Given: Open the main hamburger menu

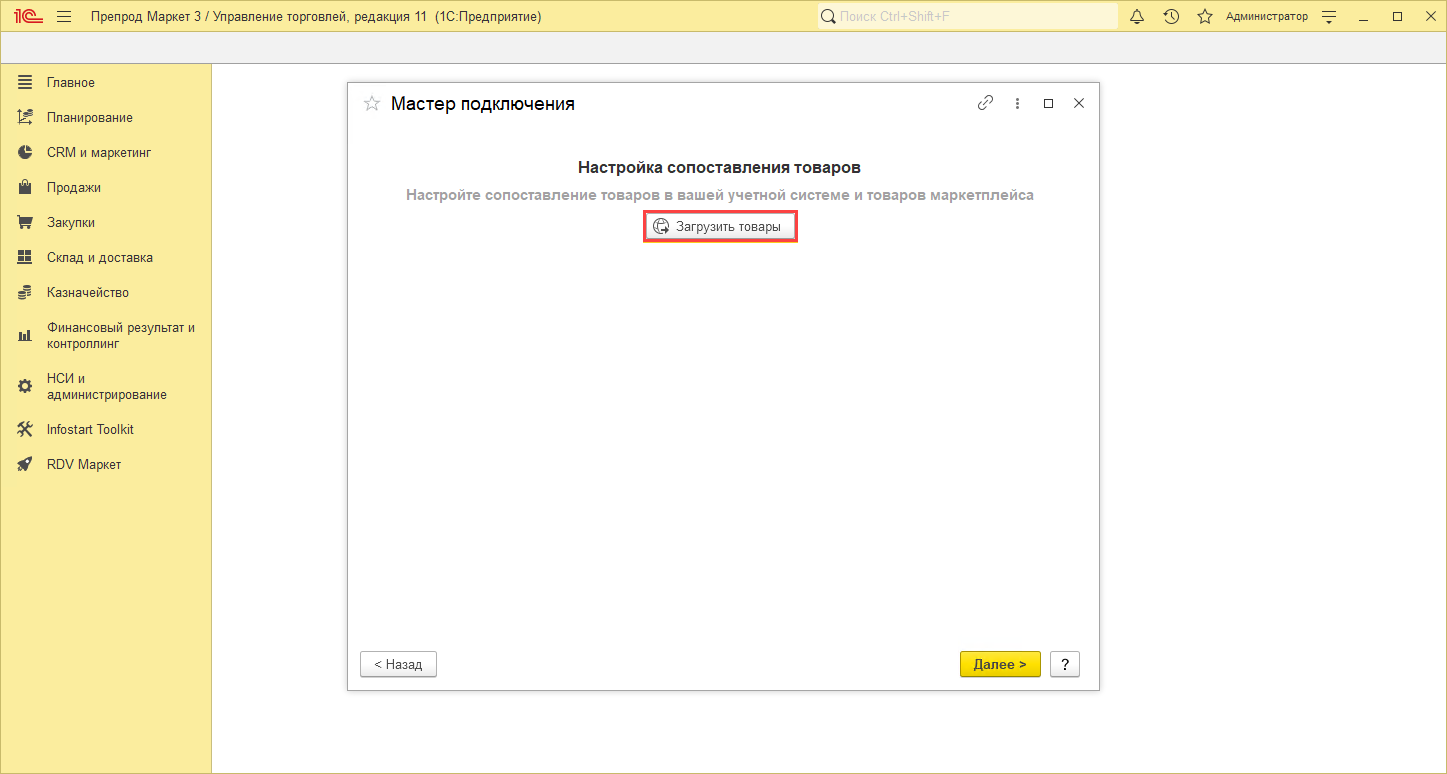Looking at the screenshot, I should click(64, 17).
